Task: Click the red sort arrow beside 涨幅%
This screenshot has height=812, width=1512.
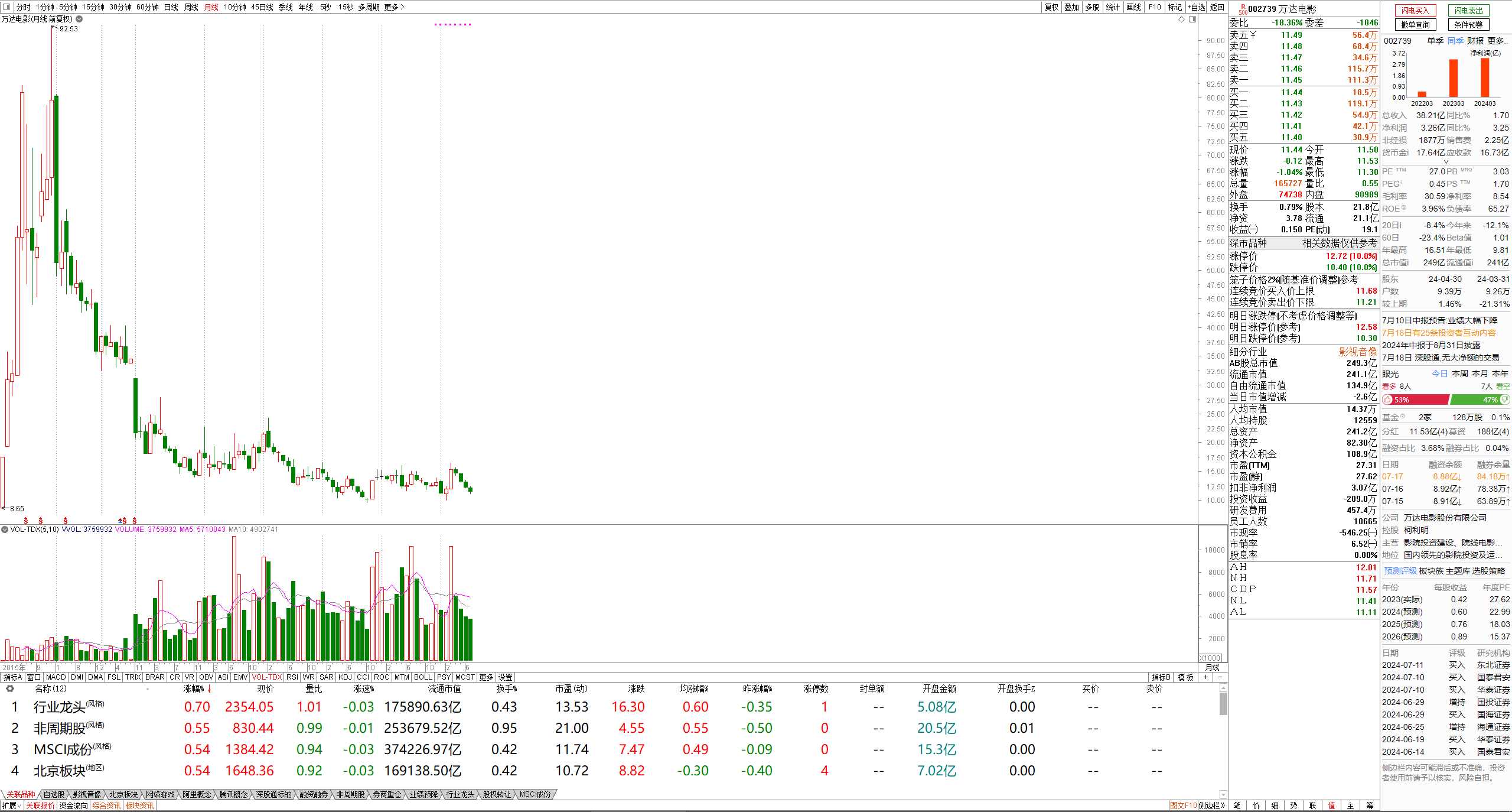Action: [209, 689]
